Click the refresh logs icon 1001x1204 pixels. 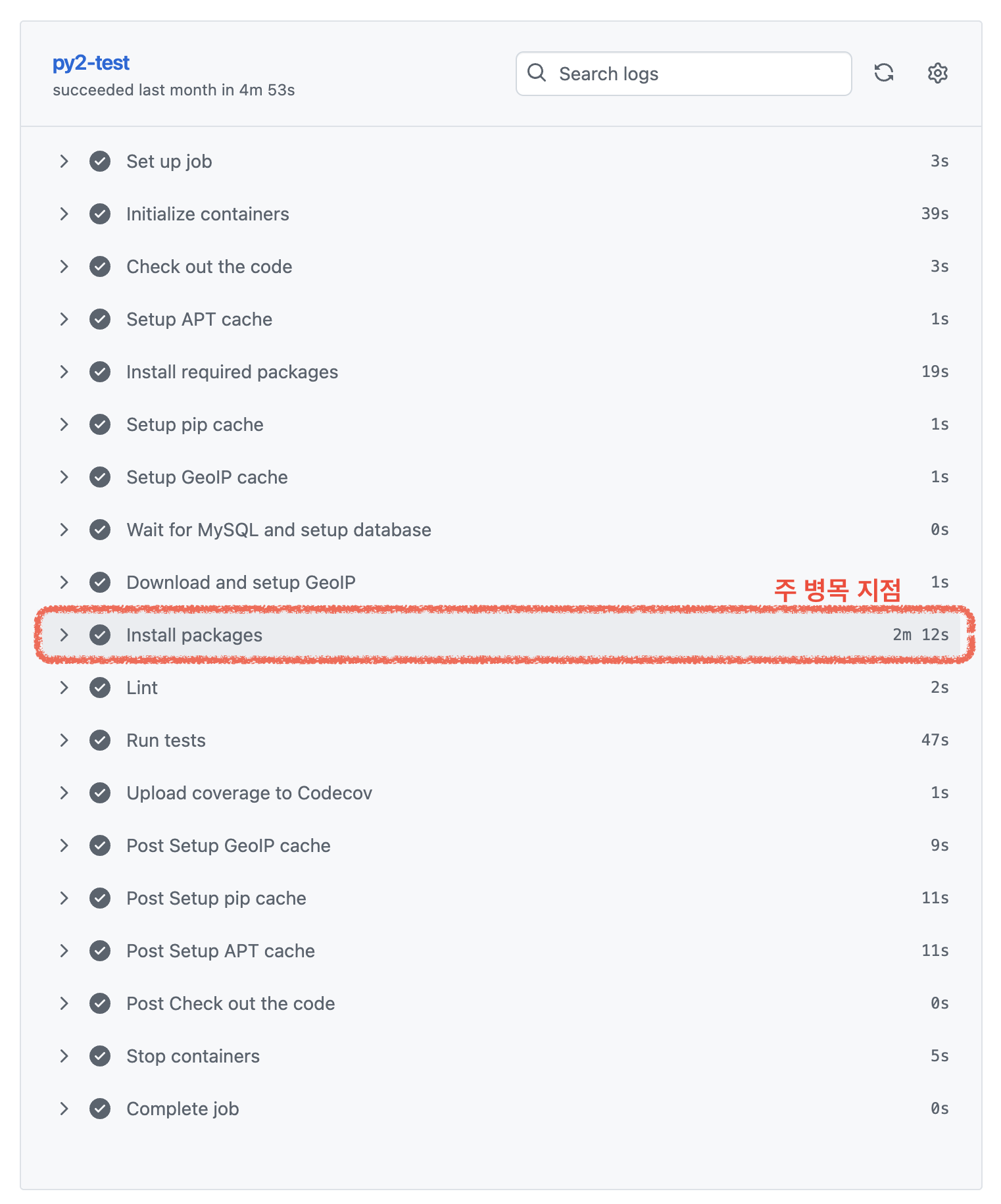[x=884, y=73]
